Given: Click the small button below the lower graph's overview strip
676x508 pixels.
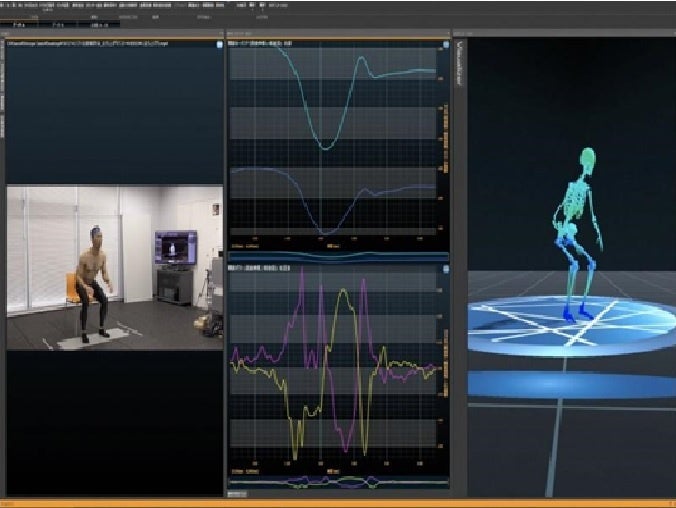Looking at the screenshot, I should [237, 494].
